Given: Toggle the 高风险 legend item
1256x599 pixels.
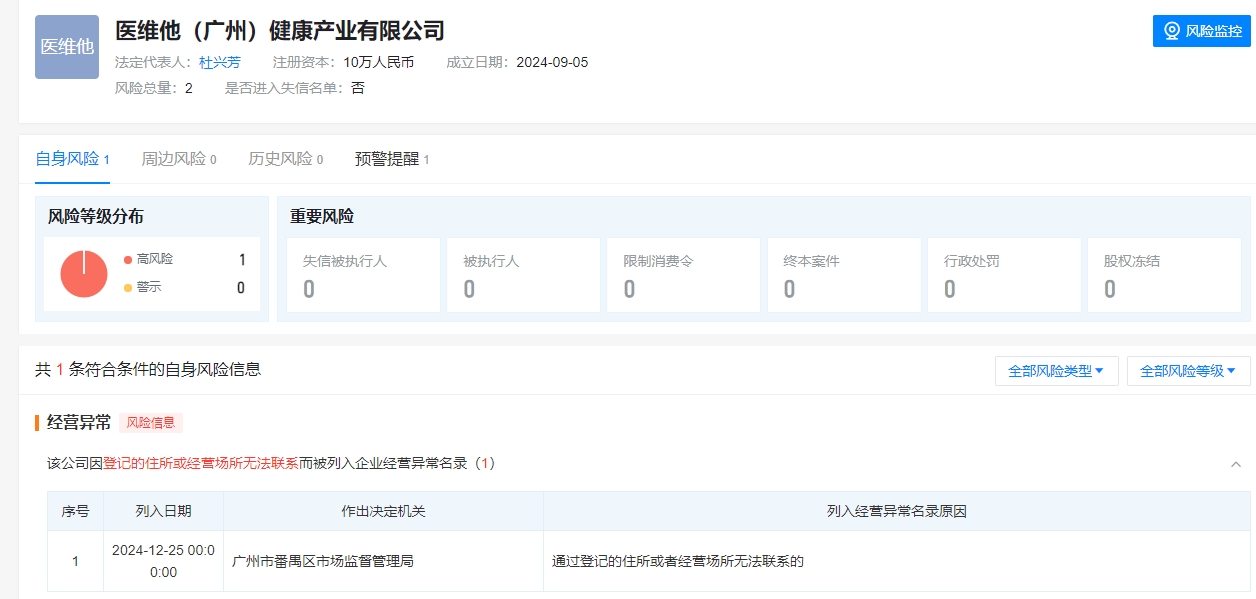Looking at the screenshot, I should [154, 259].
